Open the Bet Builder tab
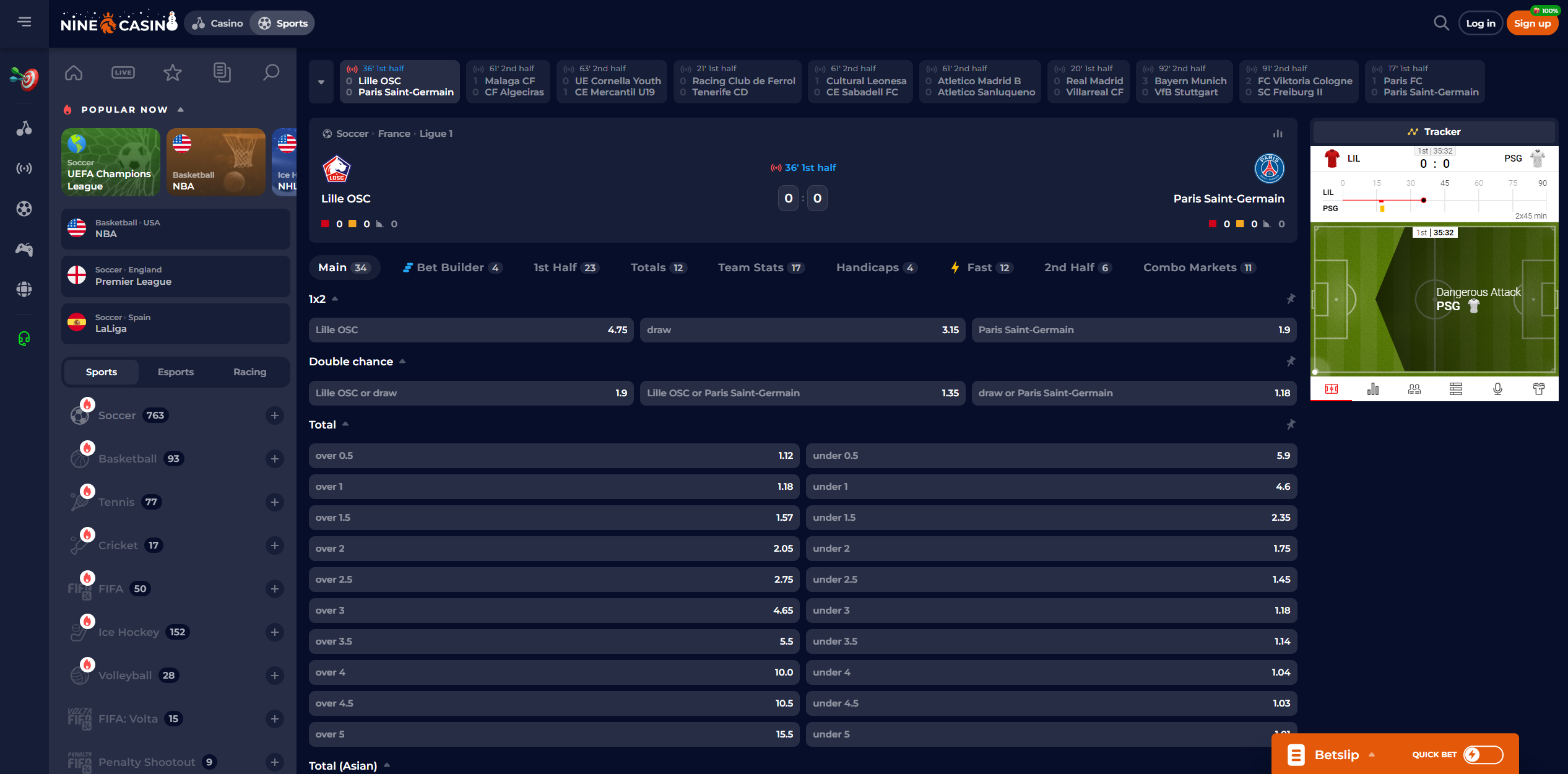The image size is (1568, 774). coord(453,267)
